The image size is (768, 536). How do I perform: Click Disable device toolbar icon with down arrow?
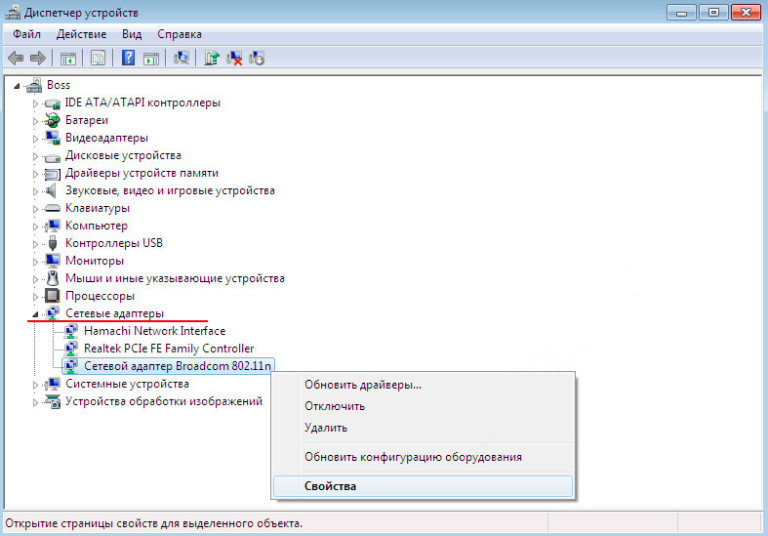click(x=257, y=58)
